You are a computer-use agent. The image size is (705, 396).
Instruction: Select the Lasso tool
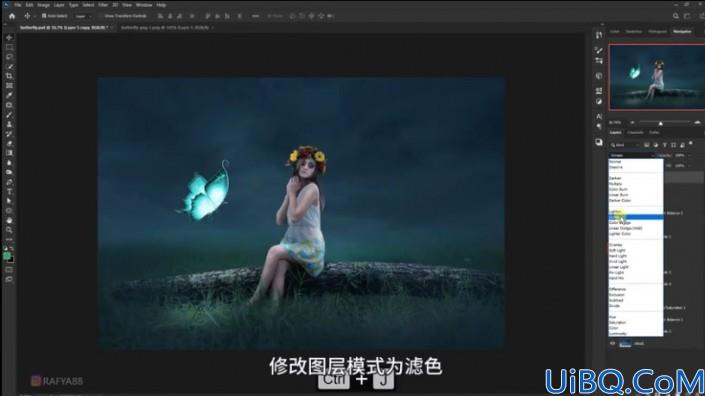pyautogui.click(x=9, y=57)
